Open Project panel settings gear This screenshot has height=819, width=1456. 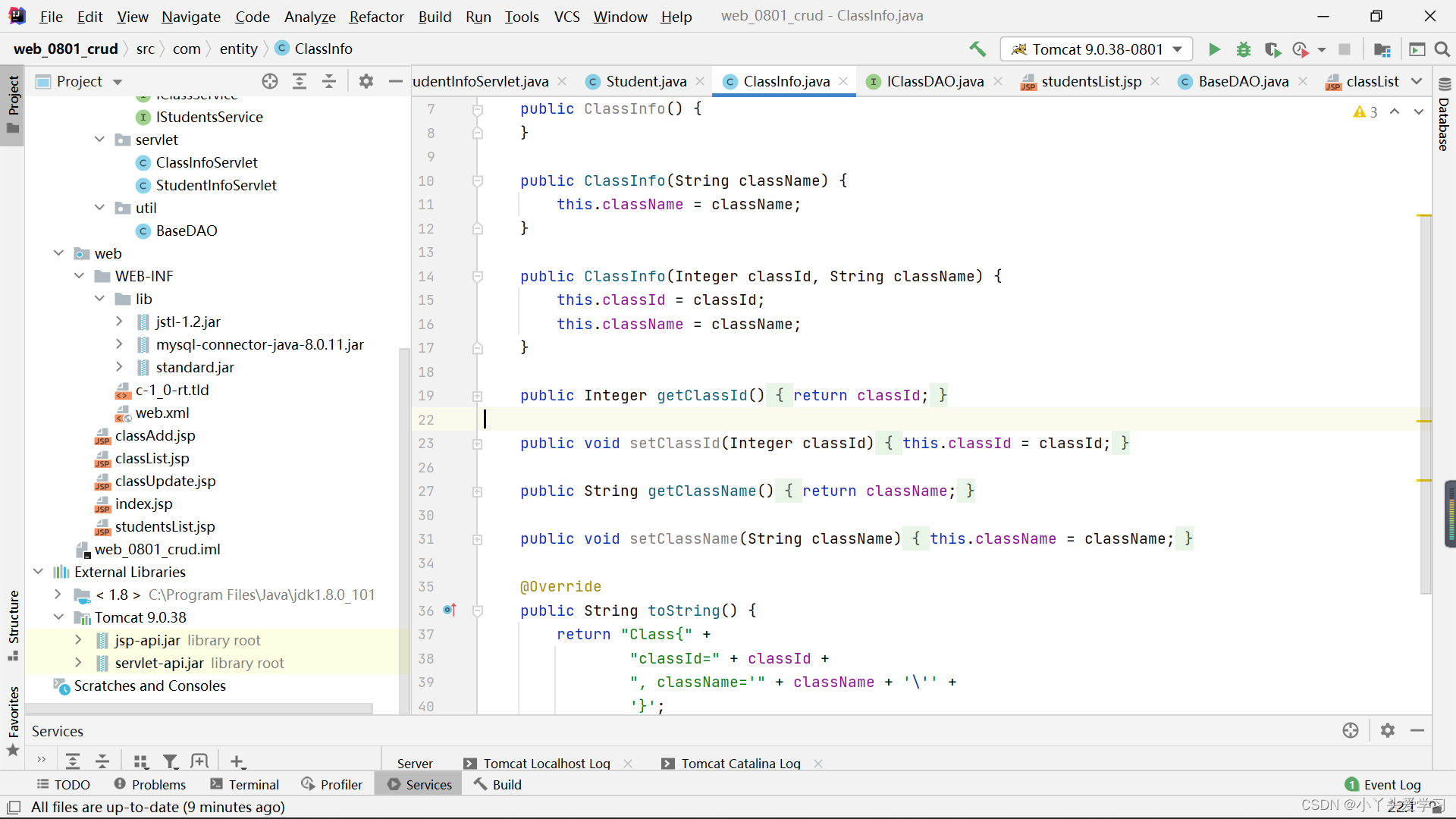coord(366,81)
